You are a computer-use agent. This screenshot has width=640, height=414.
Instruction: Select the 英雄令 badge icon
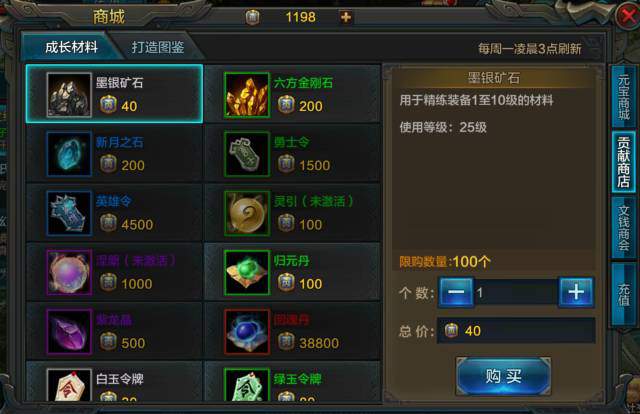click(69, 213)
